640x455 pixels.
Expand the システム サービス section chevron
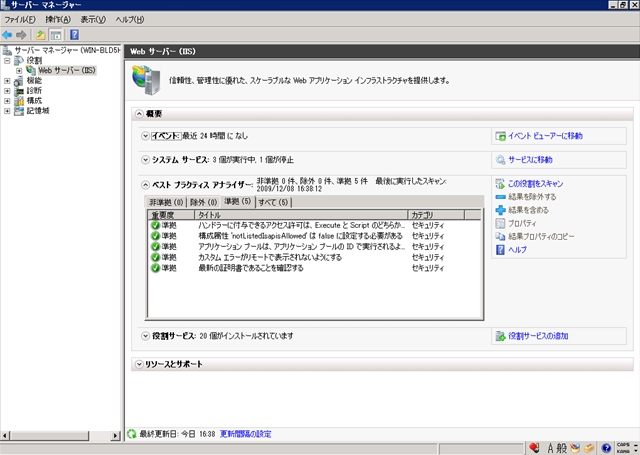145,160
